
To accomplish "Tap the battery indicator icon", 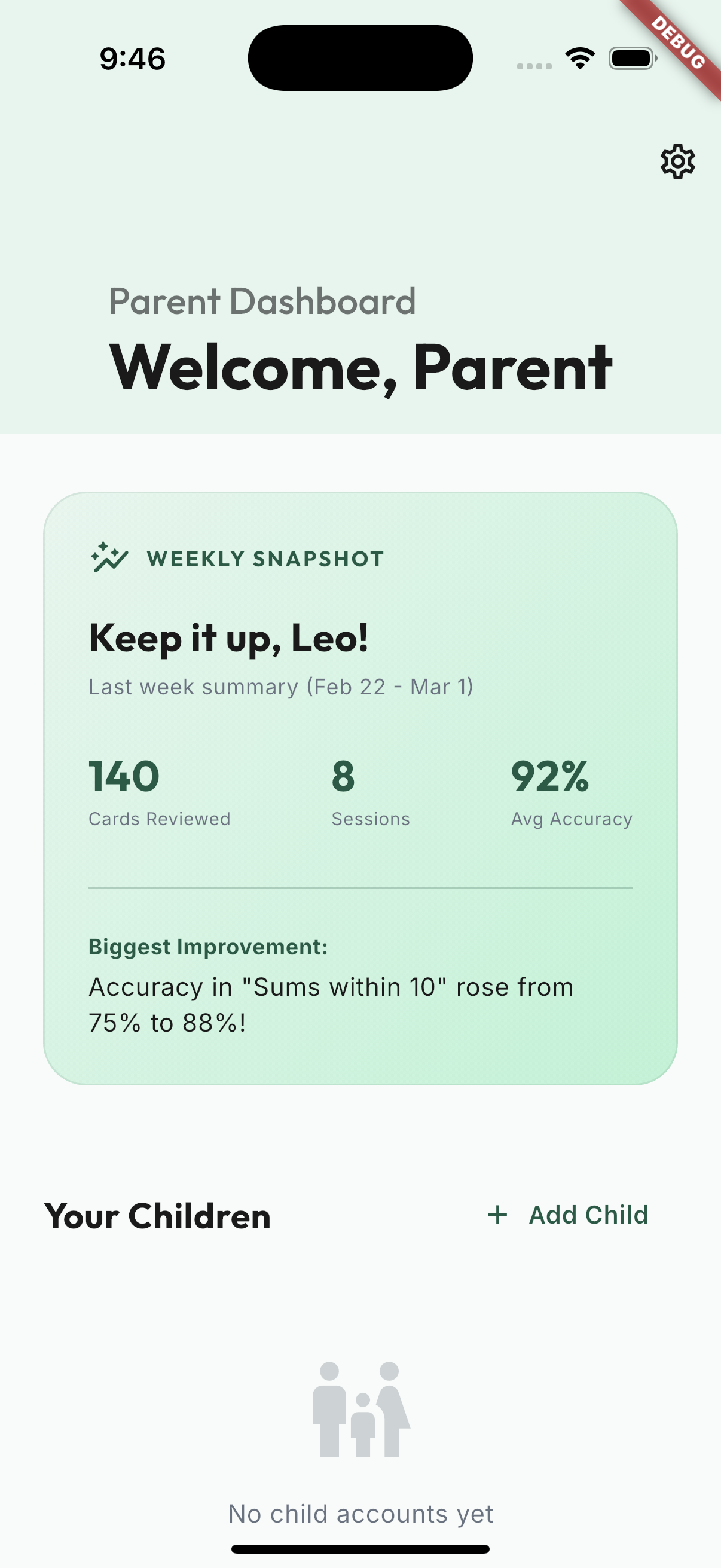I will (633, 57).
